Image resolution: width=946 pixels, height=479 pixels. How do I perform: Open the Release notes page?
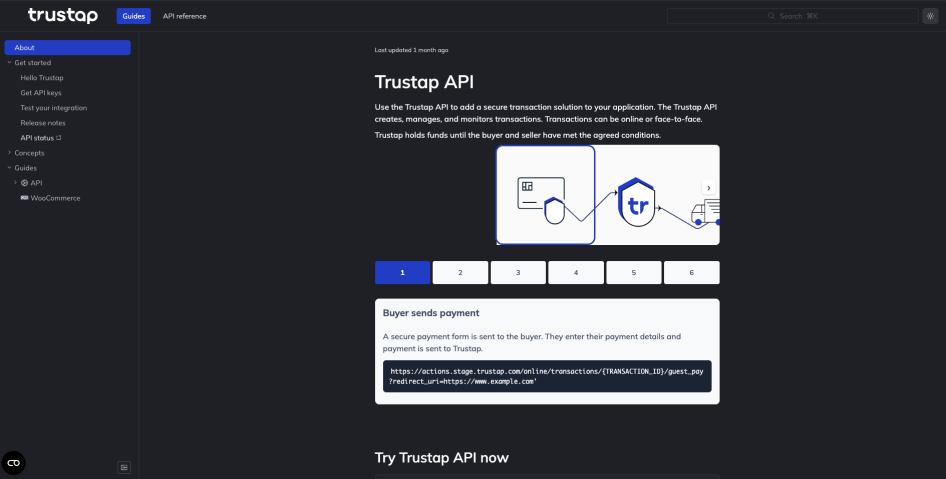coord(43,123)
